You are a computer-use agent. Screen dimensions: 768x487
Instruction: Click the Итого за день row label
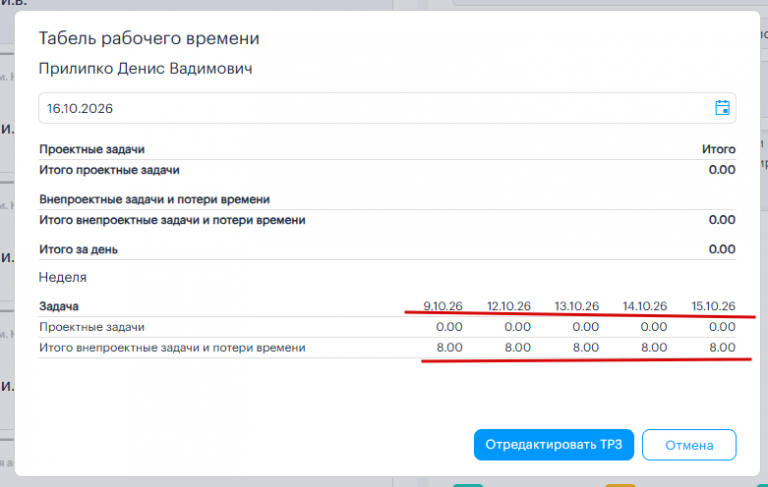(78, 249)
